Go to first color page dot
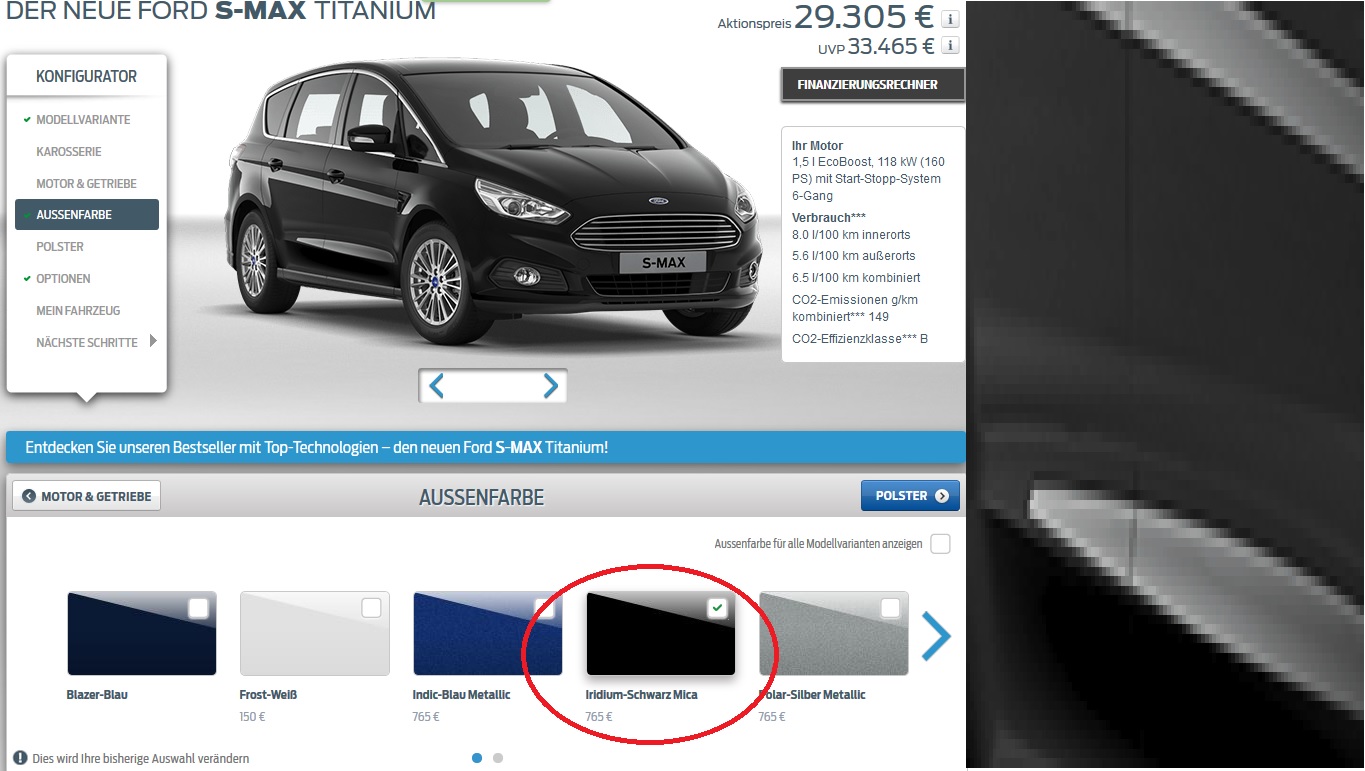The height and width of the screenshot is (771, 1365). pos(476,758)
